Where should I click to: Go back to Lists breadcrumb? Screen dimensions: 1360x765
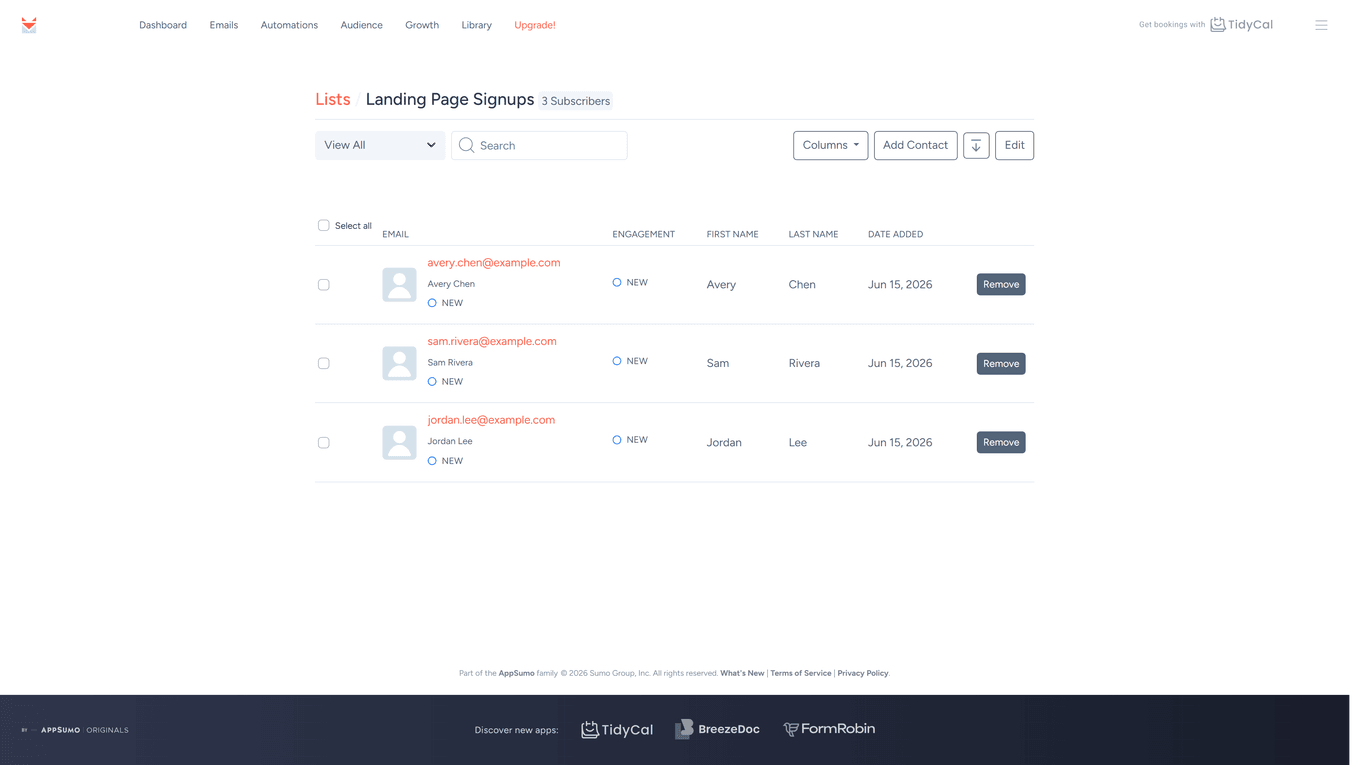333,99
